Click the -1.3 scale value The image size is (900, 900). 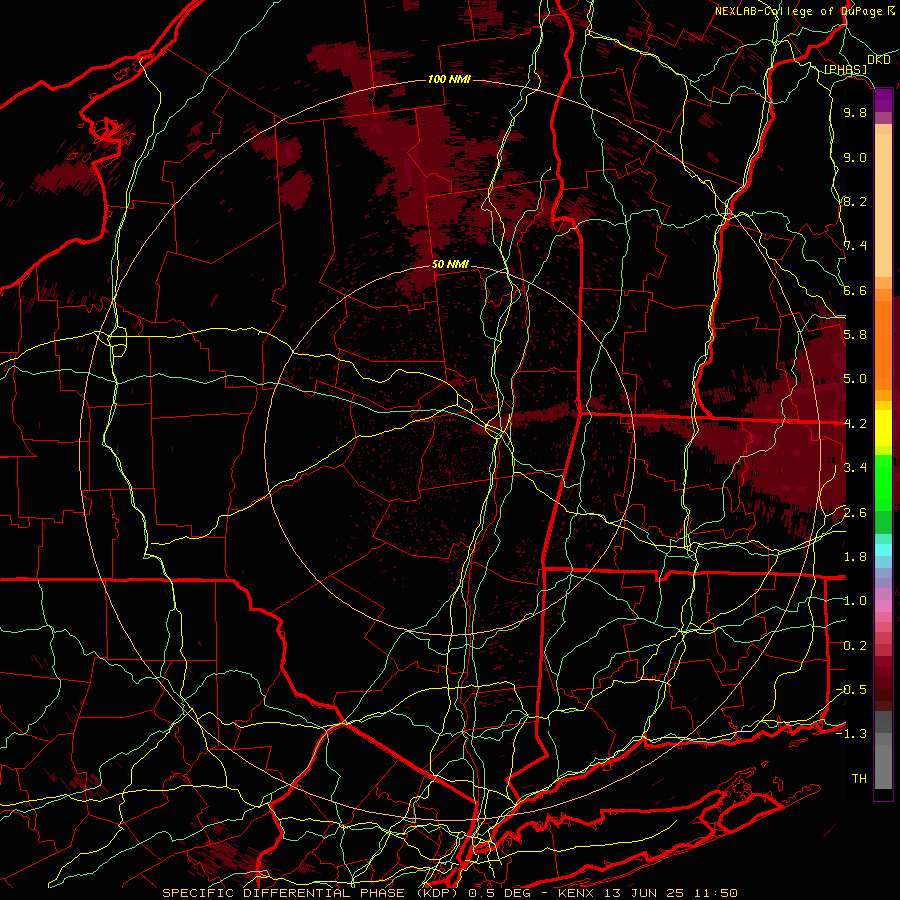tap(851, 734)
